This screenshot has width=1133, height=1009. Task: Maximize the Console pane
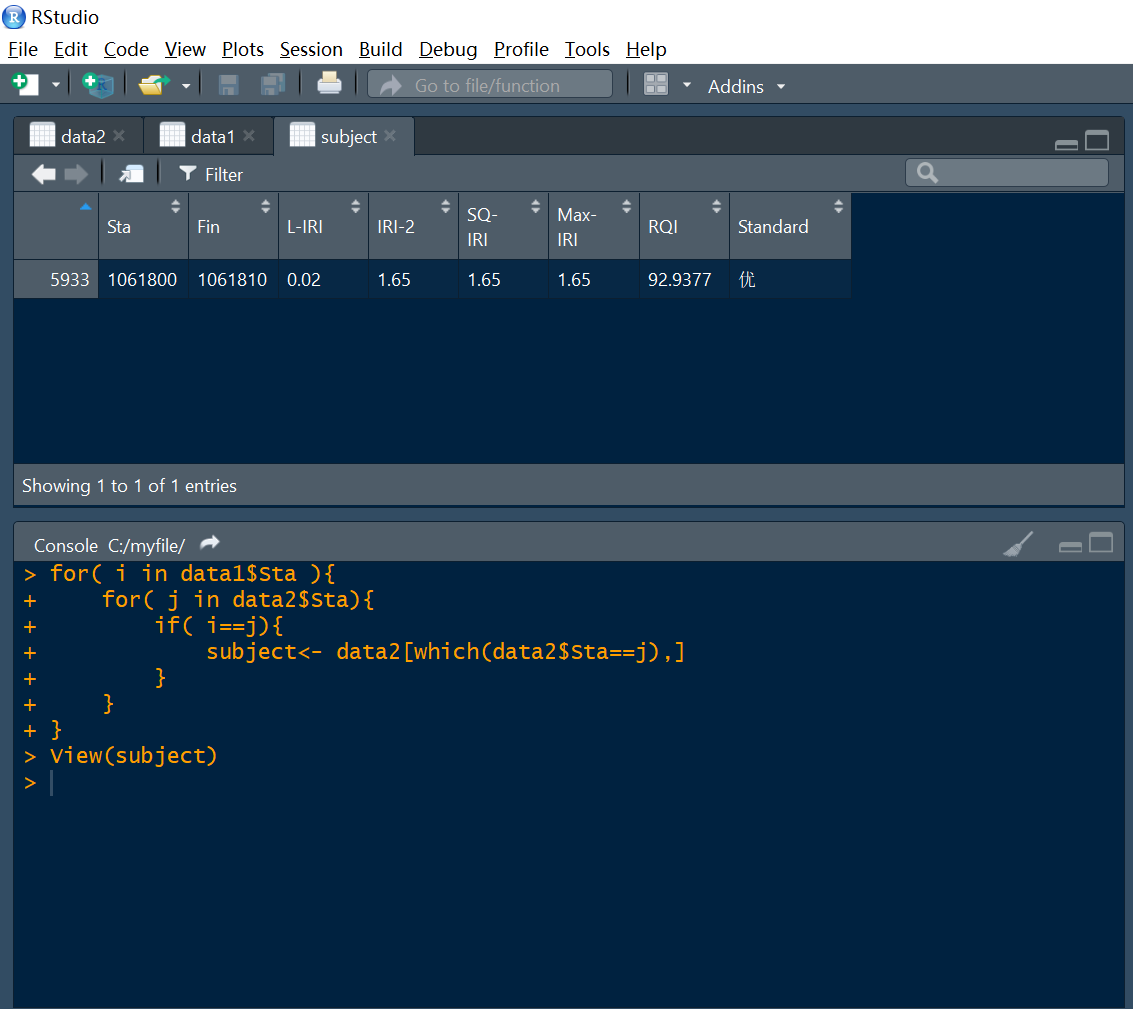pyautogui.click(x=1100, y=543)
